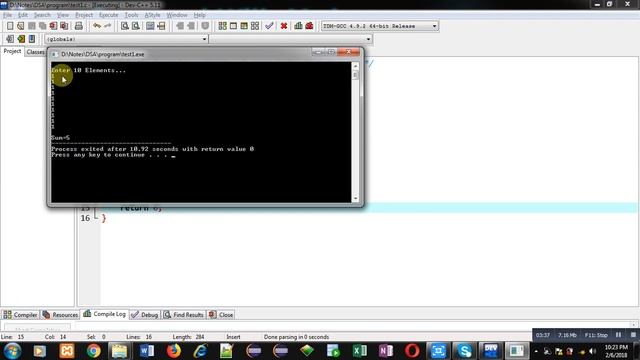The width and height of the screenshot is (640, 360).
Task: Open the Windows Start menu
Action: [12, 351]
